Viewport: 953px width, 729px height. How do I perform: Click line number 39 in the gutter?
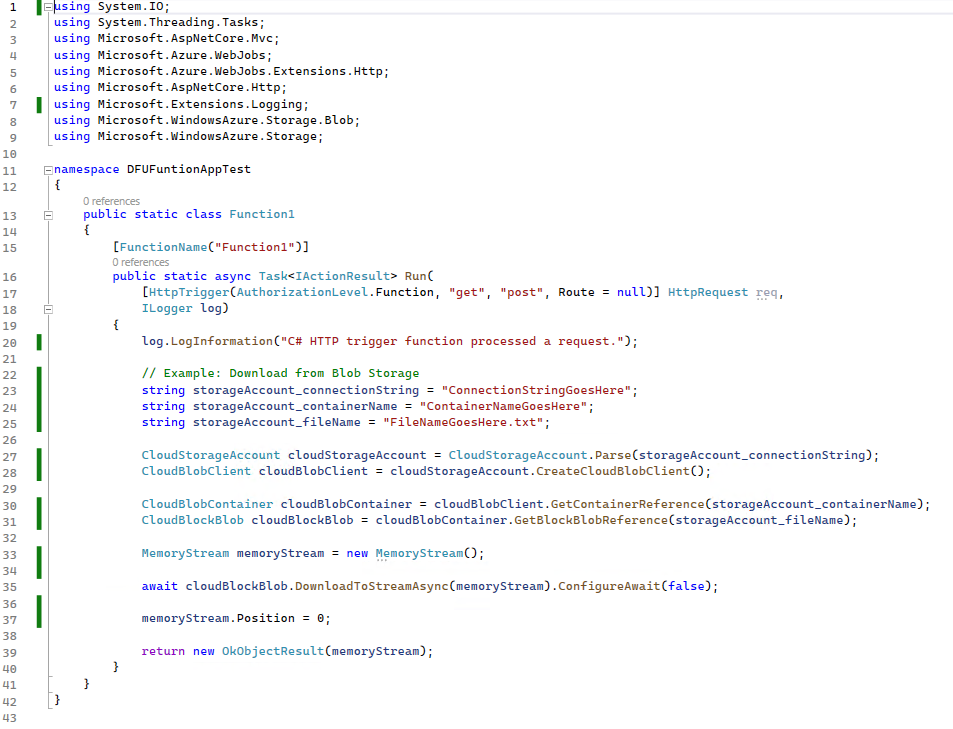[10, 651]
